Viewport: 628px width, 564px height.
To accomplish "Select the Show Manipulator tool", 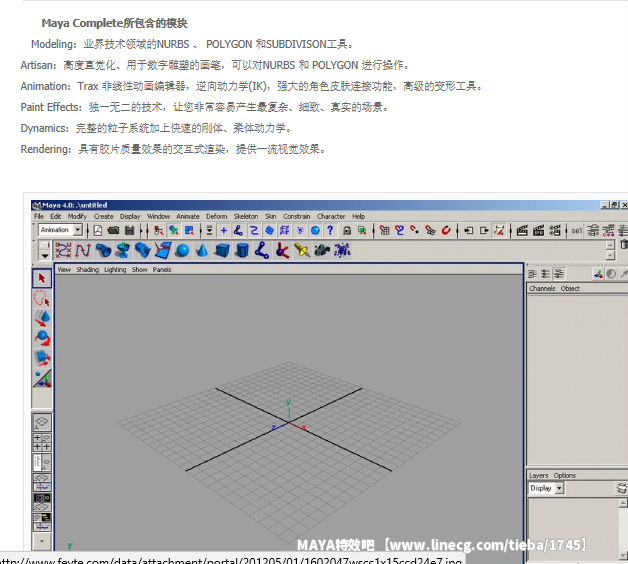I will [x=42, y=378].
